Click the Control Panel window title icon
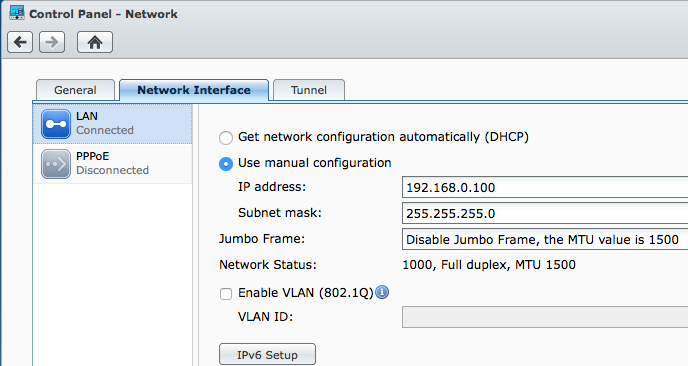Viewport: 688px width, 366px height. click(17, 13)
